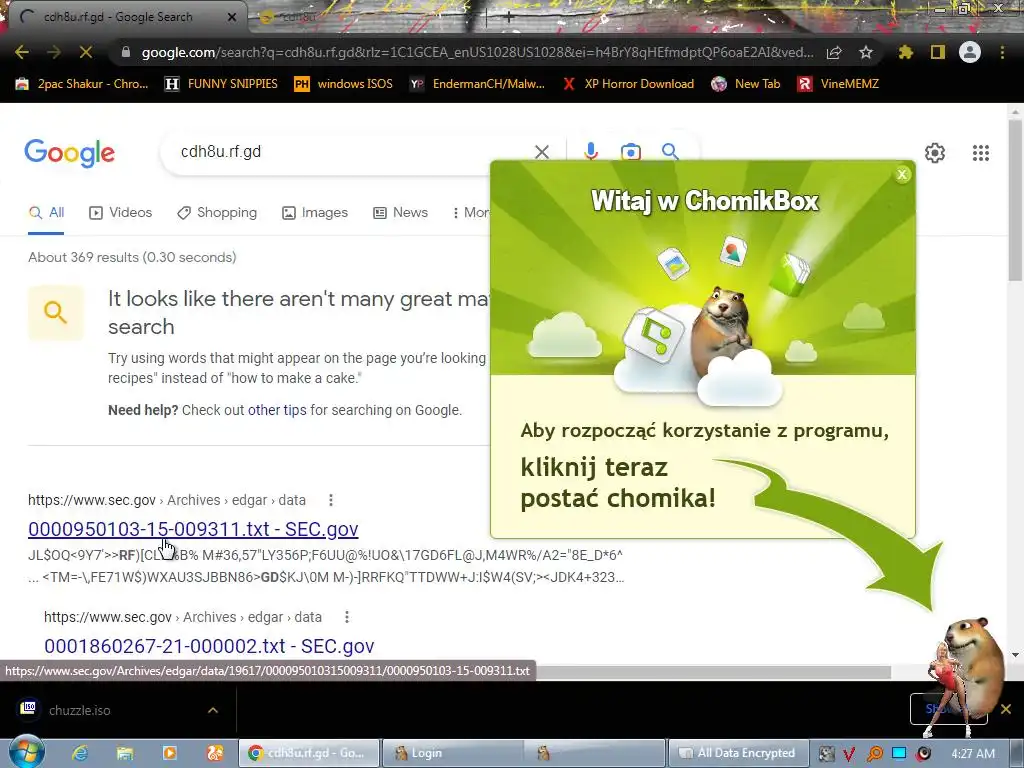Click into the Google search input field

(x=353, y=152)
